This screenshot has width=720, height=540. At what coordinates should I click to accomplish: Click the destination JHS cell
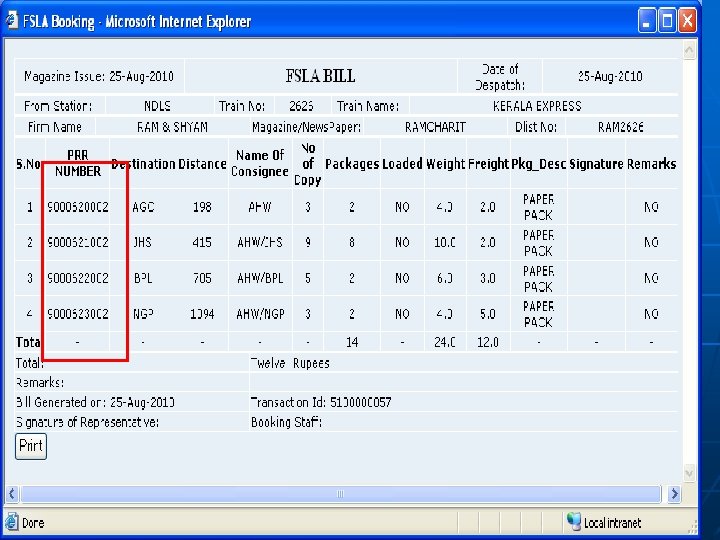142,242
